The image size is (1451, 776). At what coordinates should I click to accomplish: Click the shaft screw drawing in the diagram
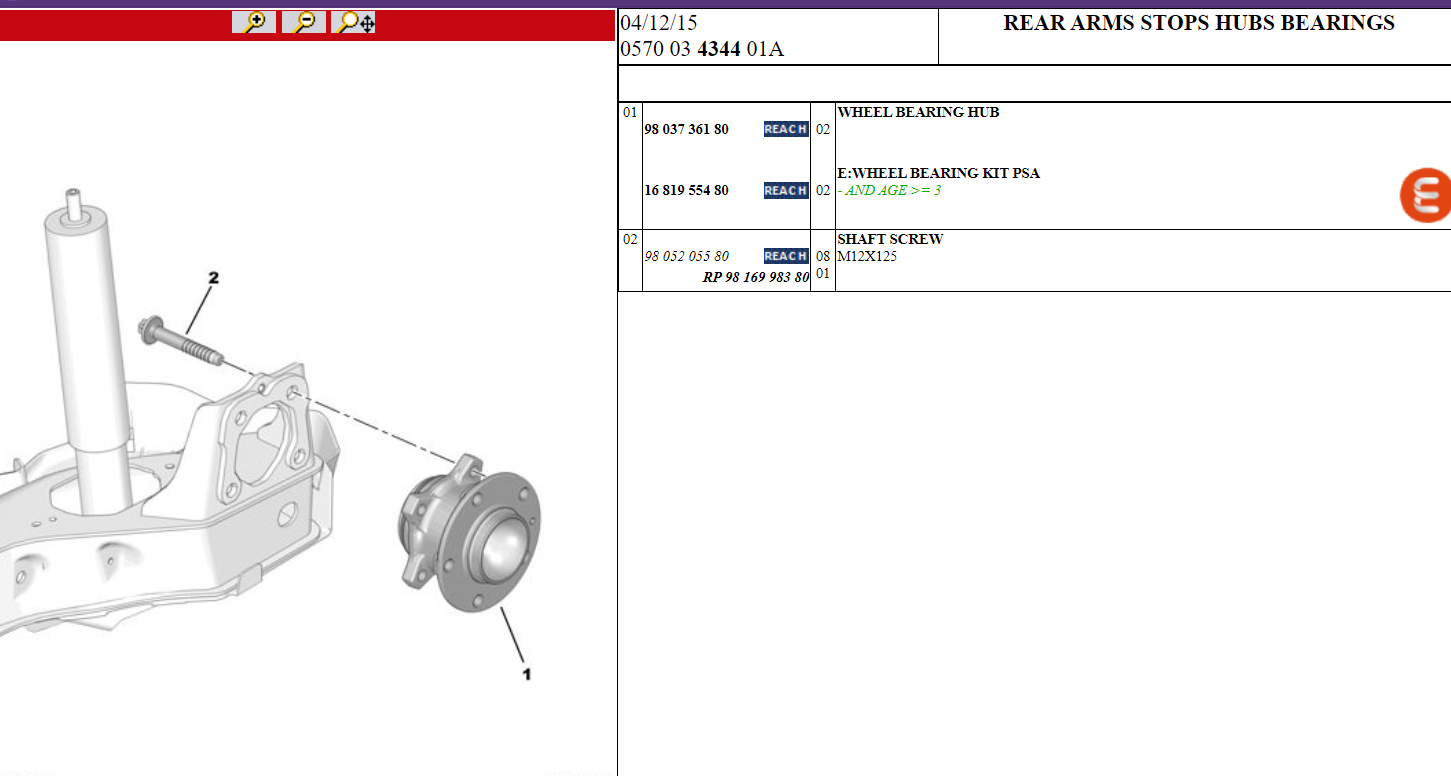(180, 340)
